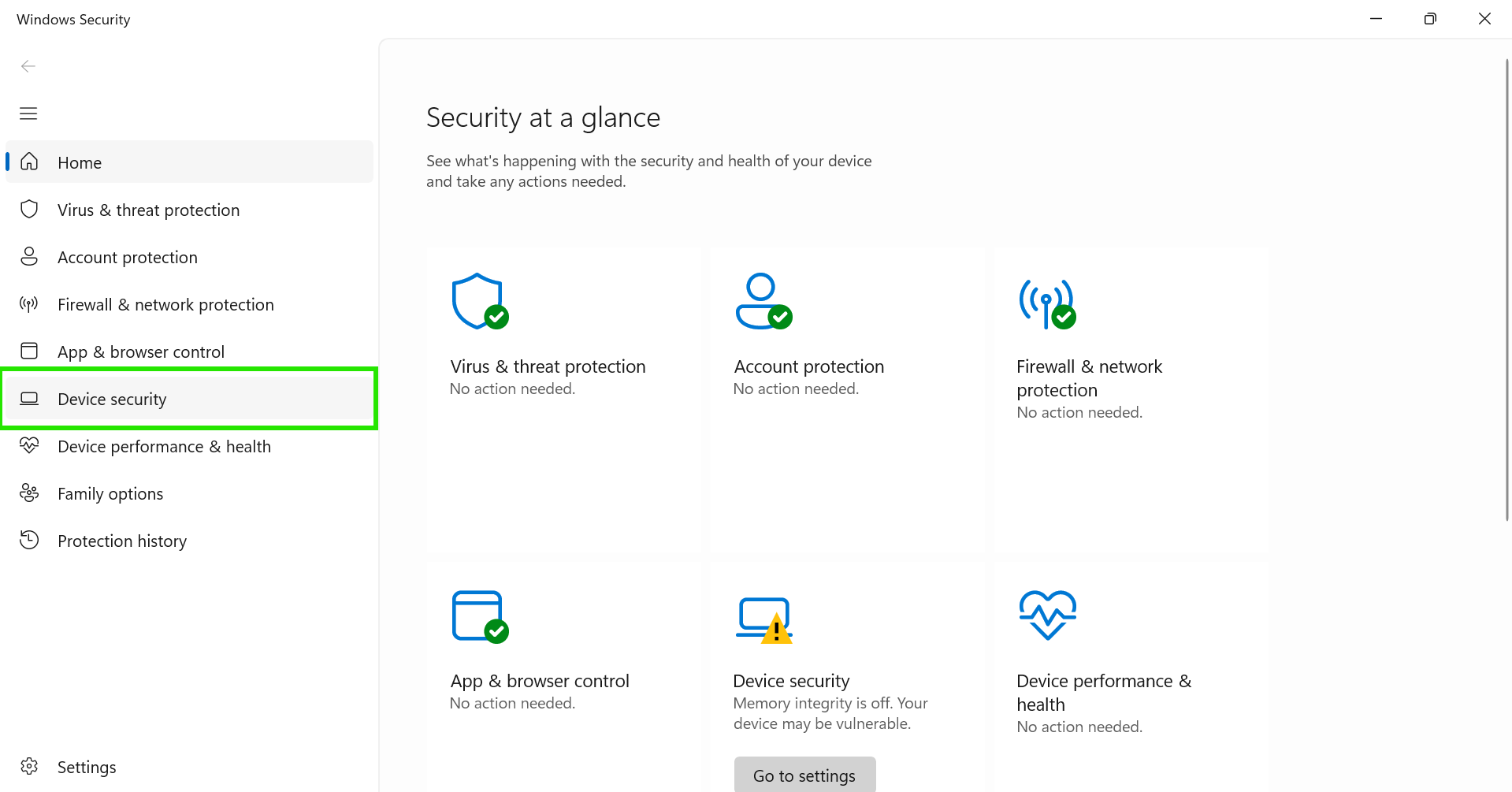
Task: Go to Firewall & network protection sidebar item
Action: [x=189, y=304]
